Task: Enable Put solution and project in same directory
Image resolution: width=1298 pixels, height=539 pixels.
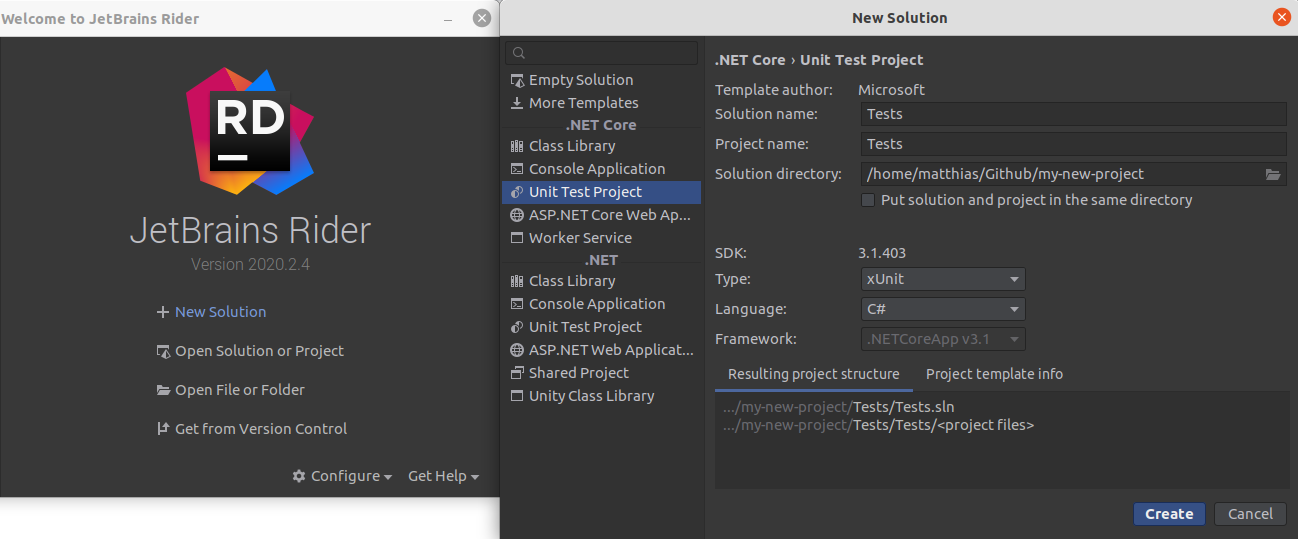Action: pyautogui.click(x=868, y=200)
